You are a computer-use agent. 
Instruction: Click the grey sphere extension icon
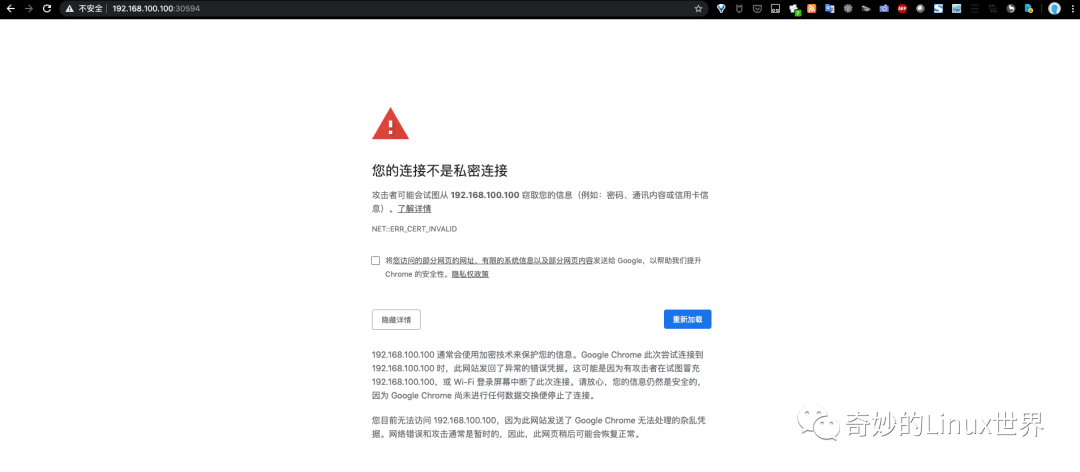pyautogui.click(x=920, y=9)
